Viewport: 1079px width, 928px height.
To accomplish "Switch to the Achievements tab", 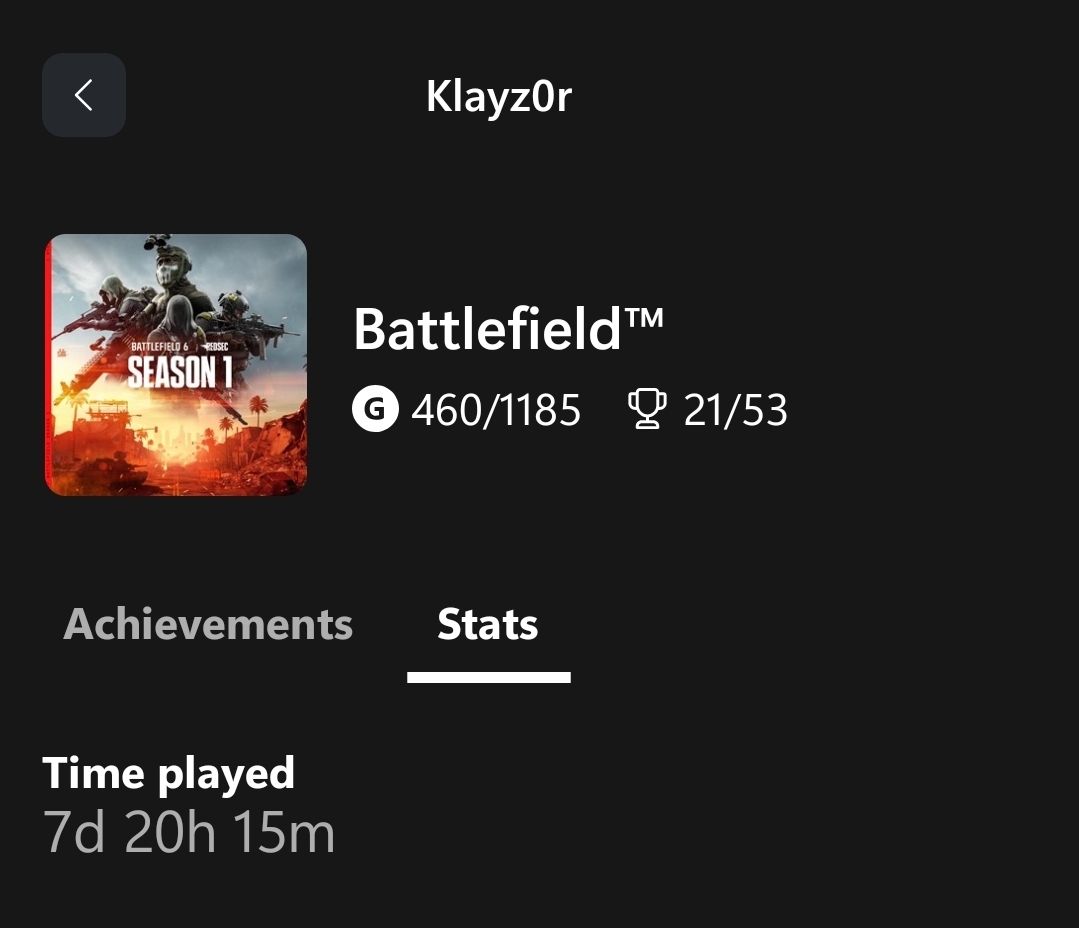I will pos(208,625).
